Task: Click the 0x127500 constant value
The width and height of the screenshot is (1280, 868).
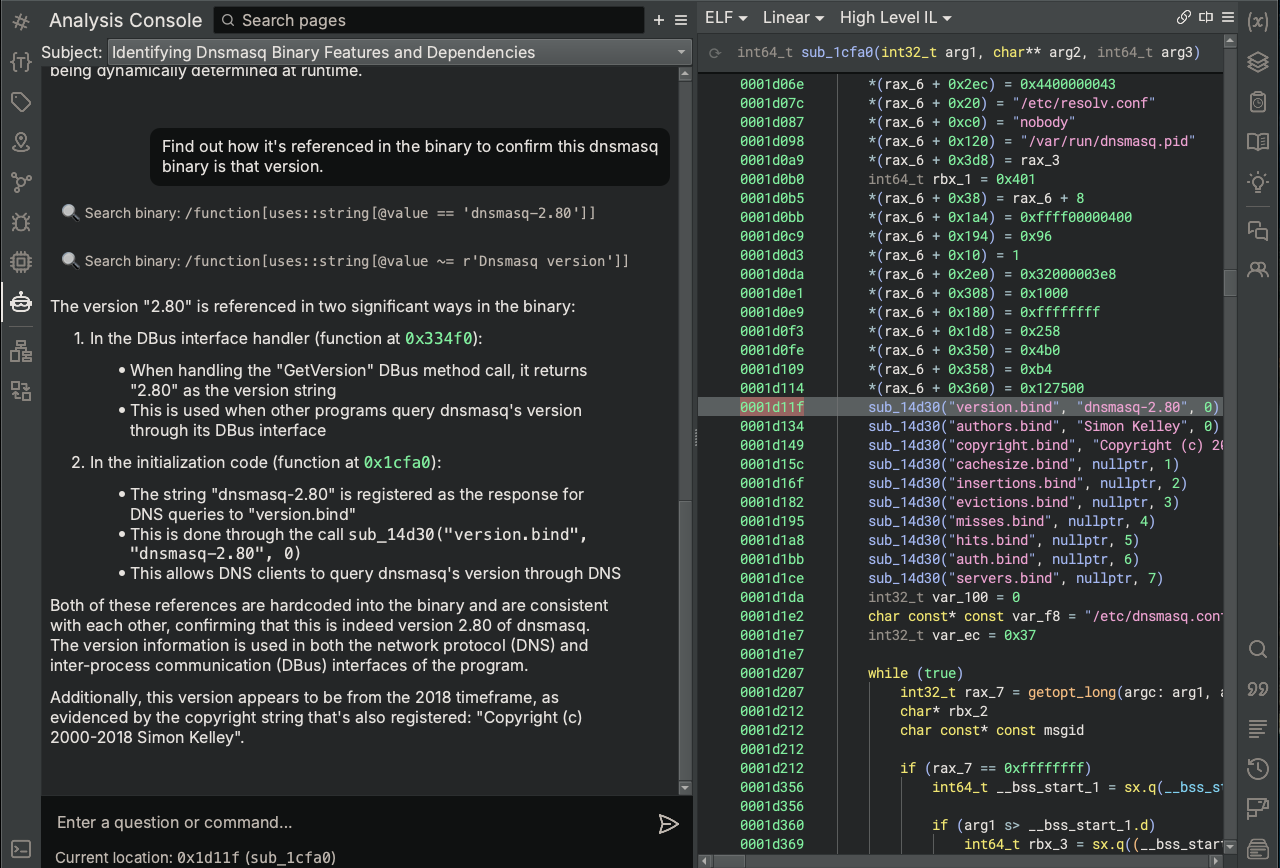Action: (x=1052, y=388)
